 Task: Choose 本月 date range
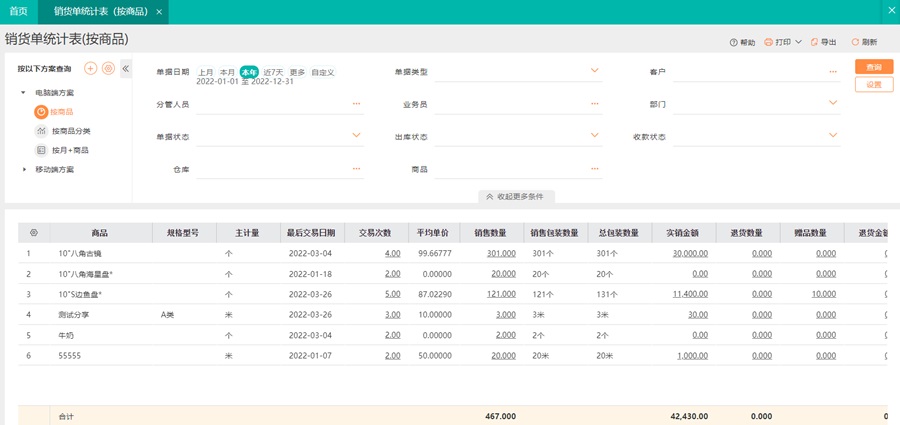pos(228,72)
